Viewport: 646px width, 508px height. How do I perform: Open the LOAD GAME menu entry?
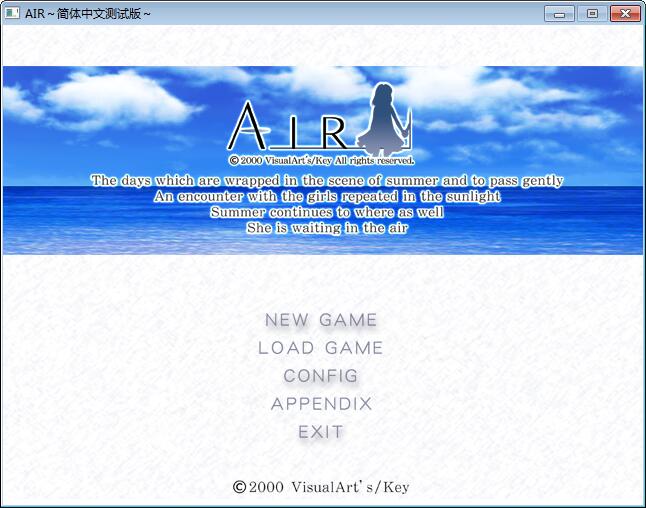click(321, 348)
